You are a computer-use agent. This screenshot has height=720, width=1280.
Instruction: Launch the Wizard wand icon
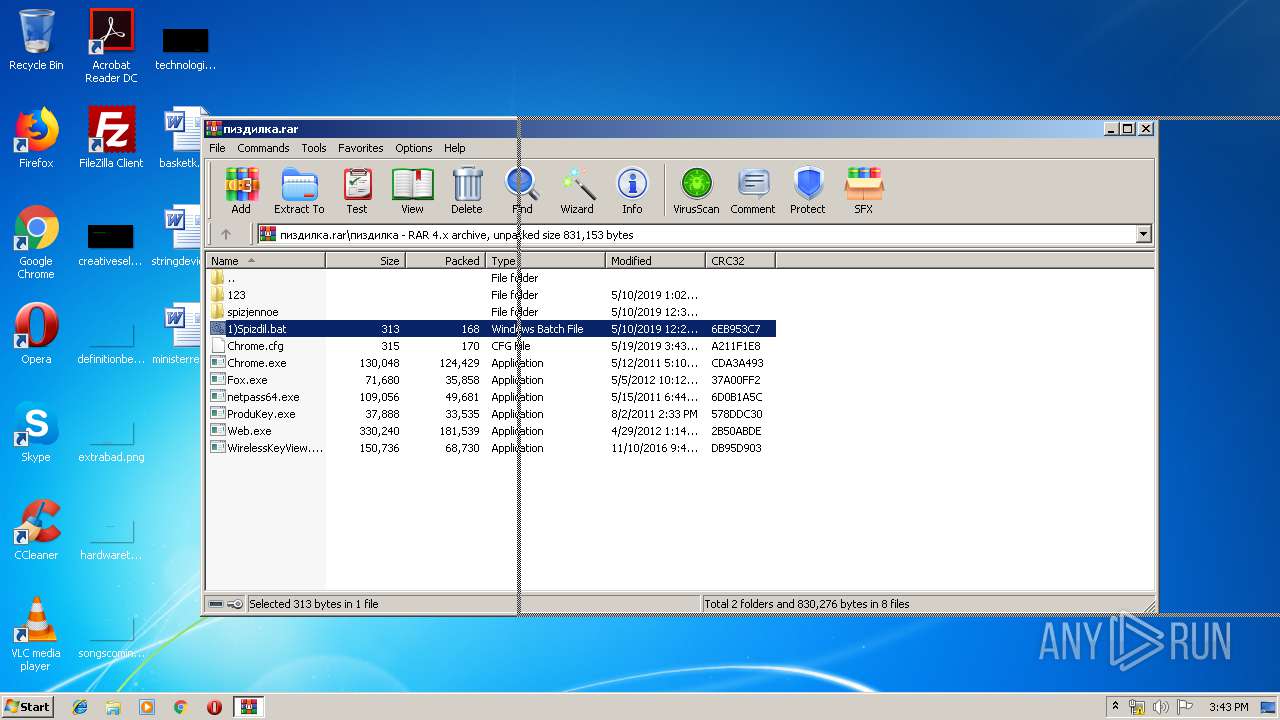pyautogui.click(x=577, y=190)
